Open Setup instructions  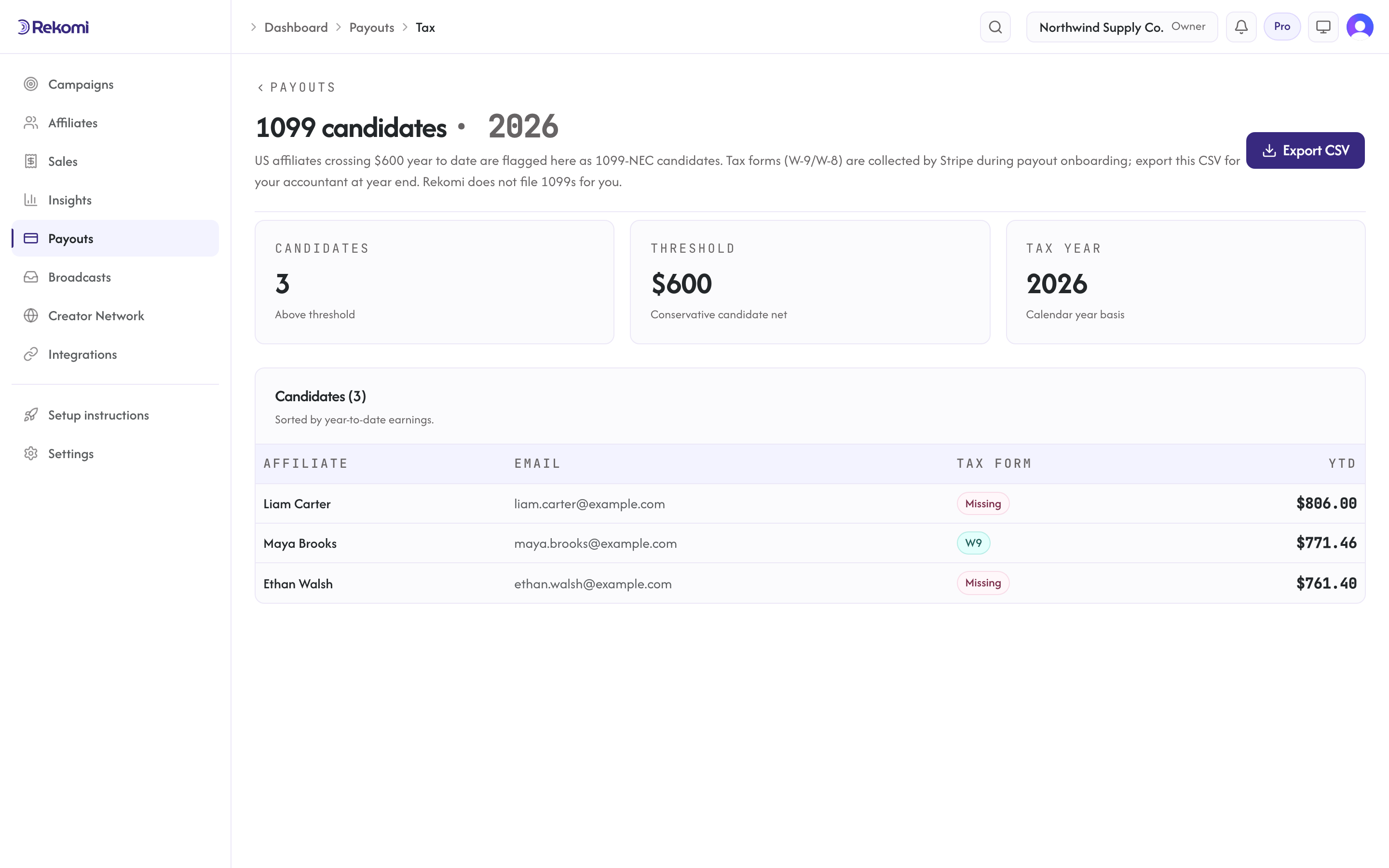pyautogui.click(x=115, y=415)
